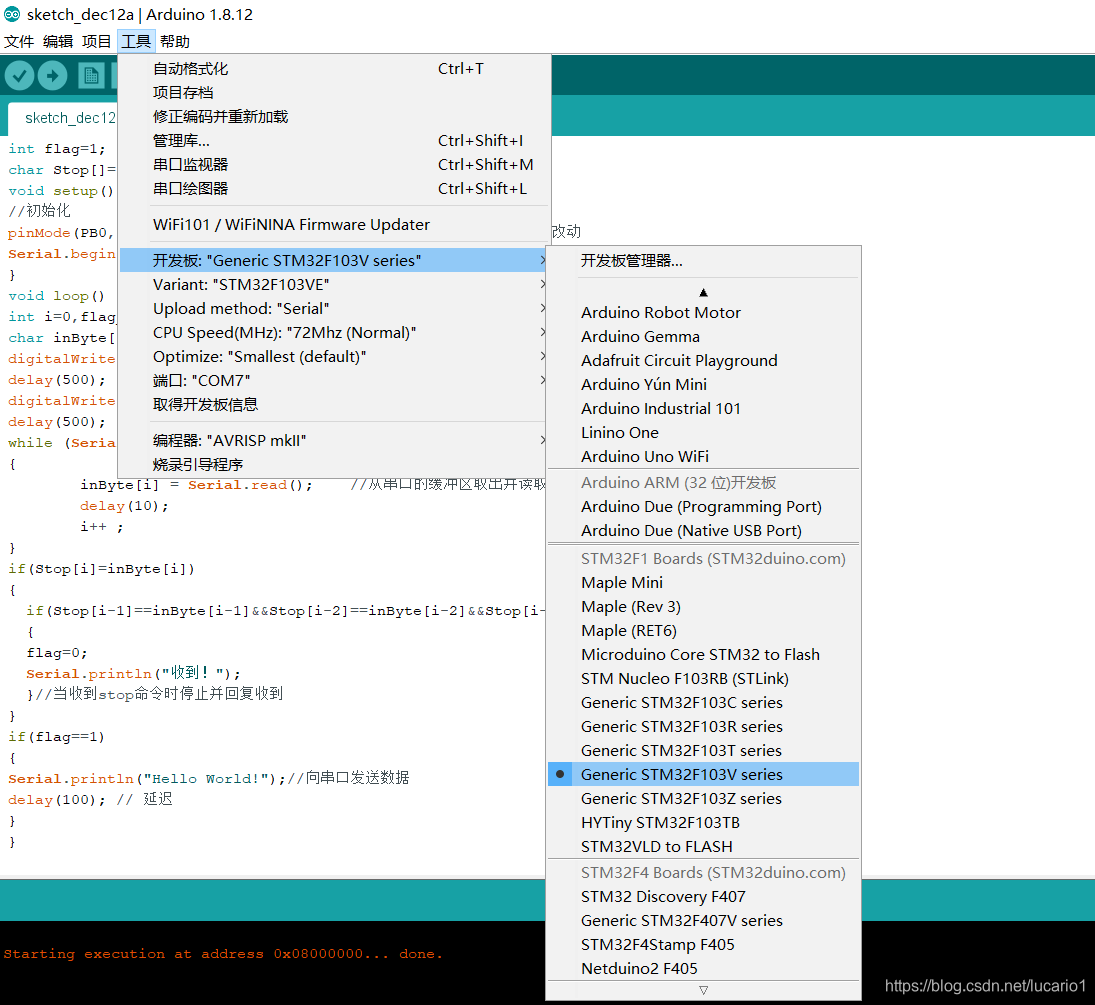Click the Arduino logo in title bar
1095x1005 pixels.
coord(12,14)
